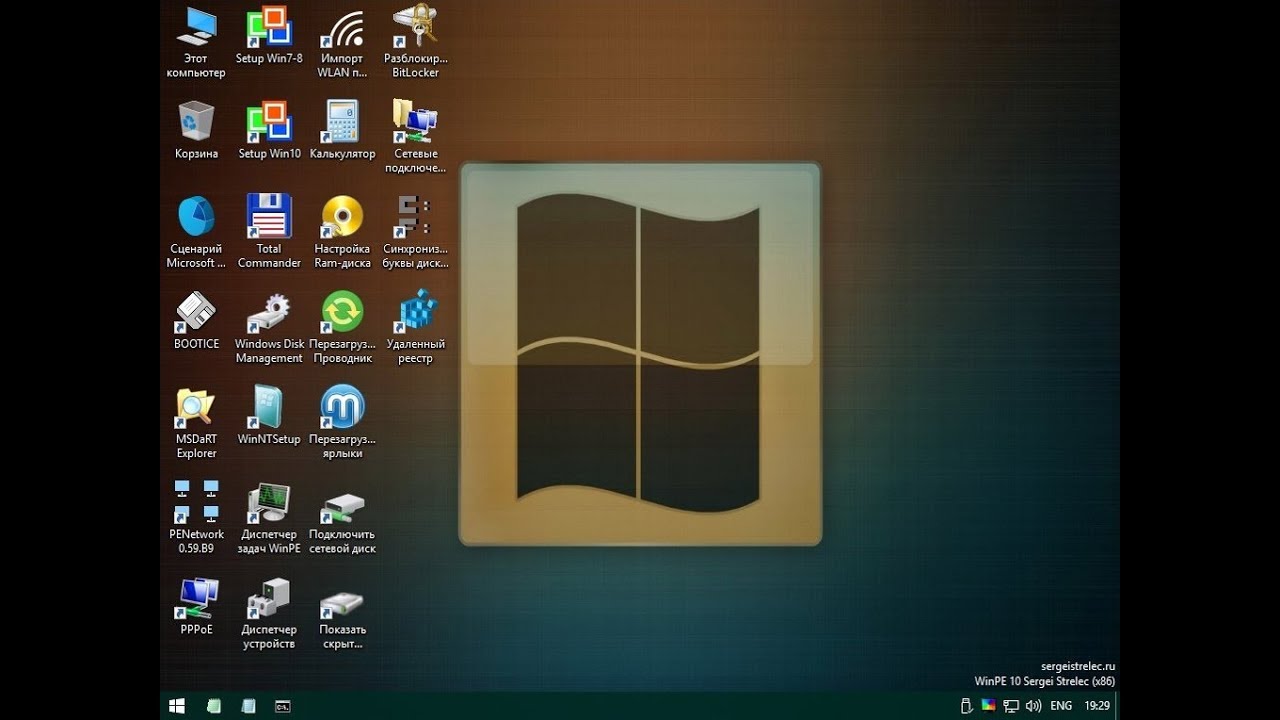Screen dimensions: 1280x720
Task: Select the Setup Win10 shortcut
Action: pyautogui.click(x=269, y=130)
